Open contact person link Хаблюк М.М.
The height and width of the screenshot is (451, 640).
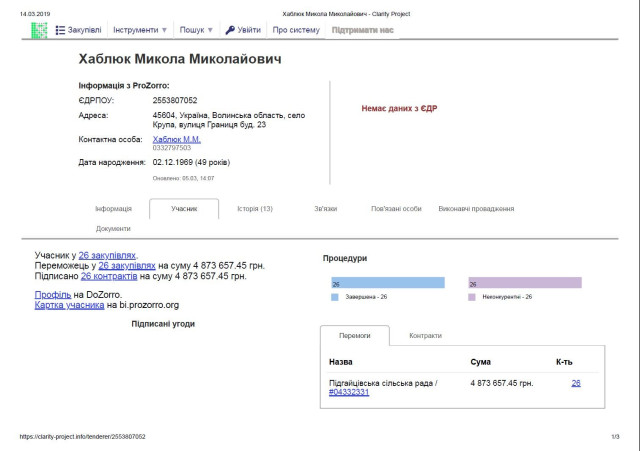tap(176, 139)
